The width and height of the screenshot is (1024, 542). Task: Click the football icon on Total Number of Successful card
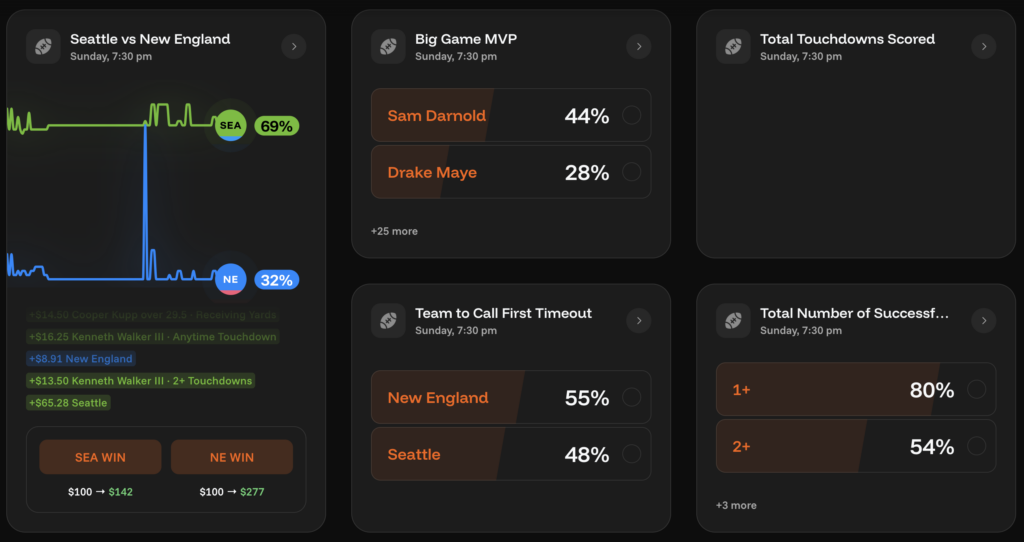click(734, 320)
